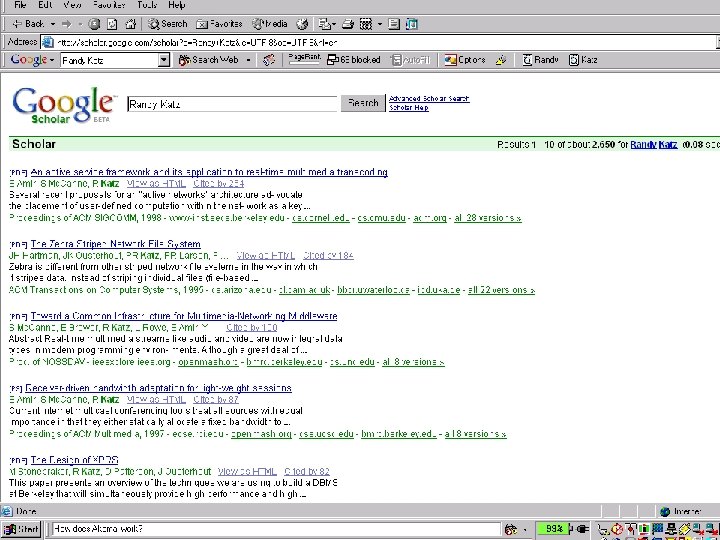Open the Search pane toolbar button
The width and height of the screenshot is (720, 540).
coord(168,24)
